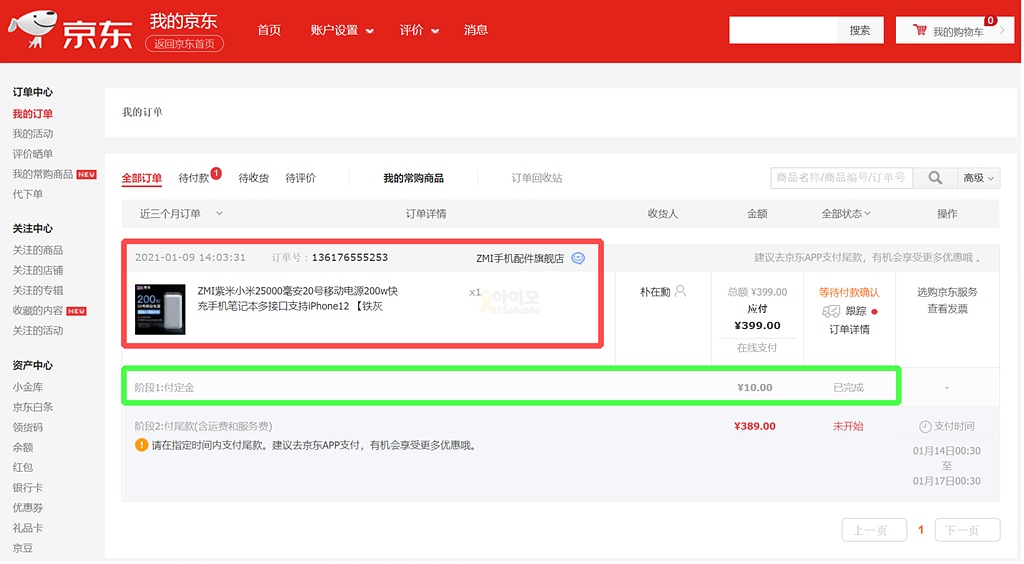Click 上一页 pagination button

(874, 530)
